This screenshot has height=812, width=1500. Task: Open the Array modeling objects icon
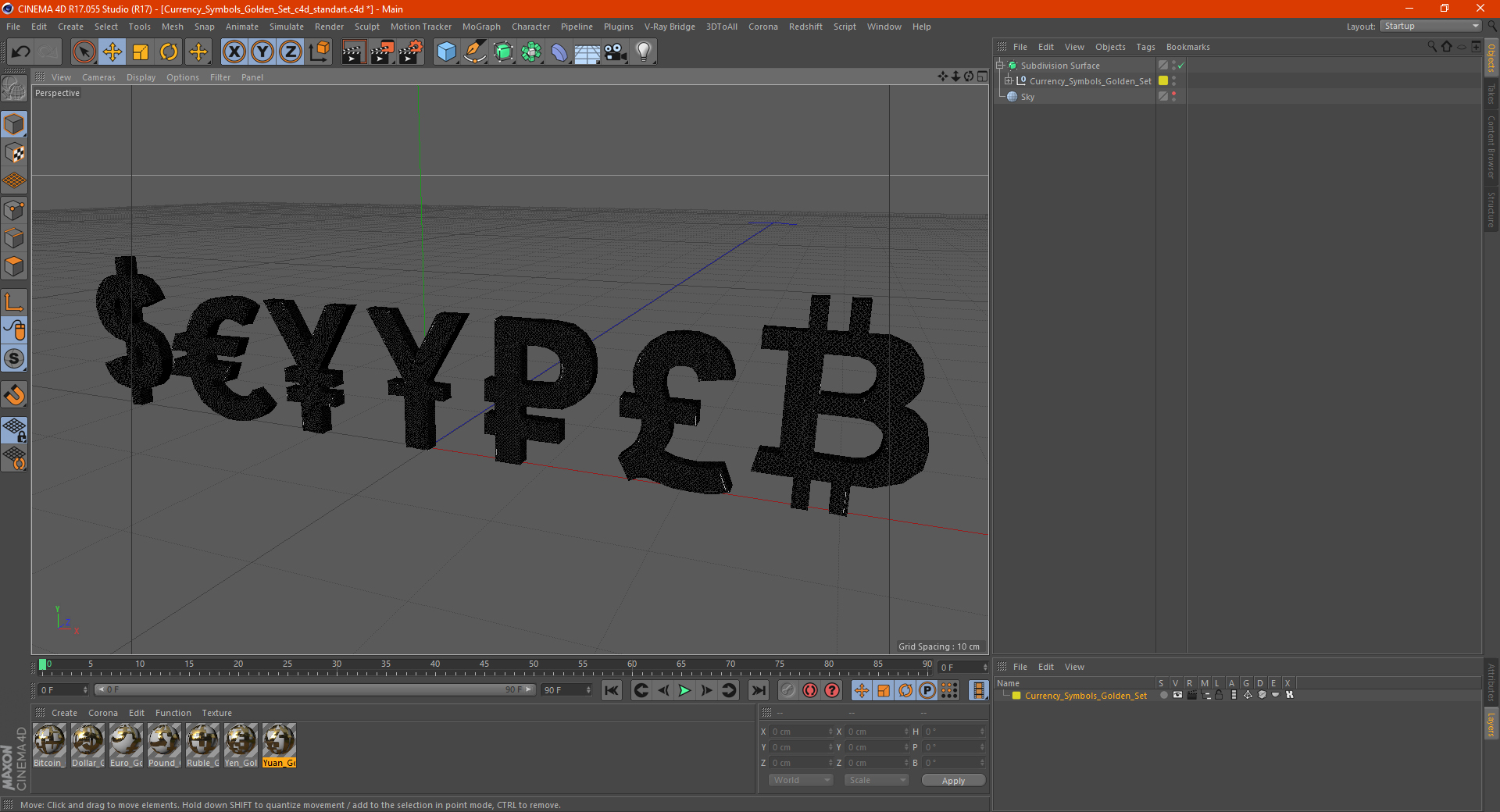coord(532,52)
